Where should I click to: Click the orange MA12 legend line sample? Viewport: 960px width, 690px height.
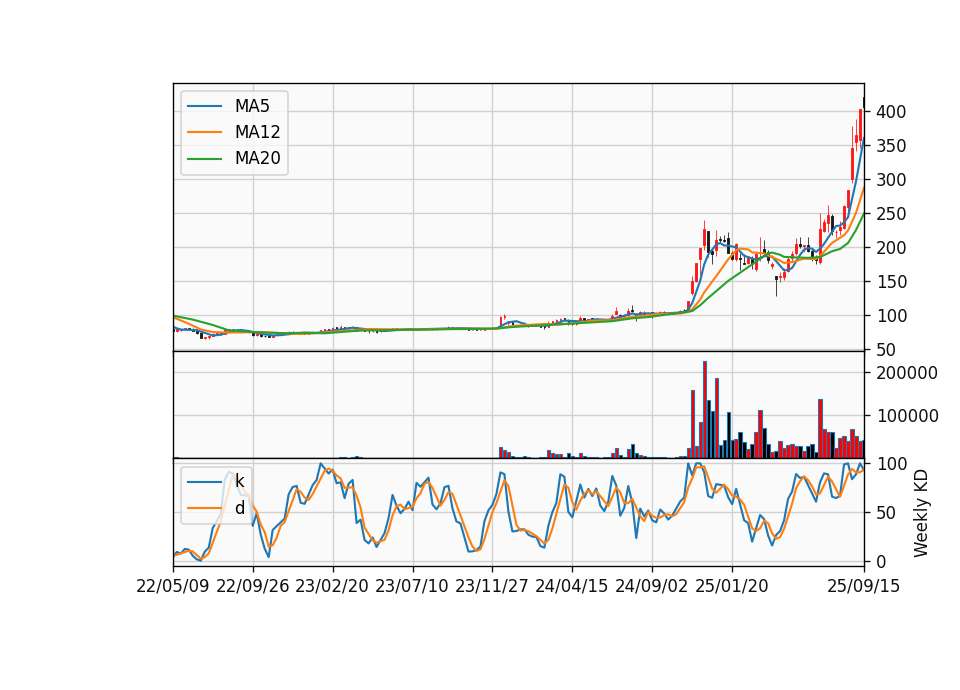coord(204,132)
